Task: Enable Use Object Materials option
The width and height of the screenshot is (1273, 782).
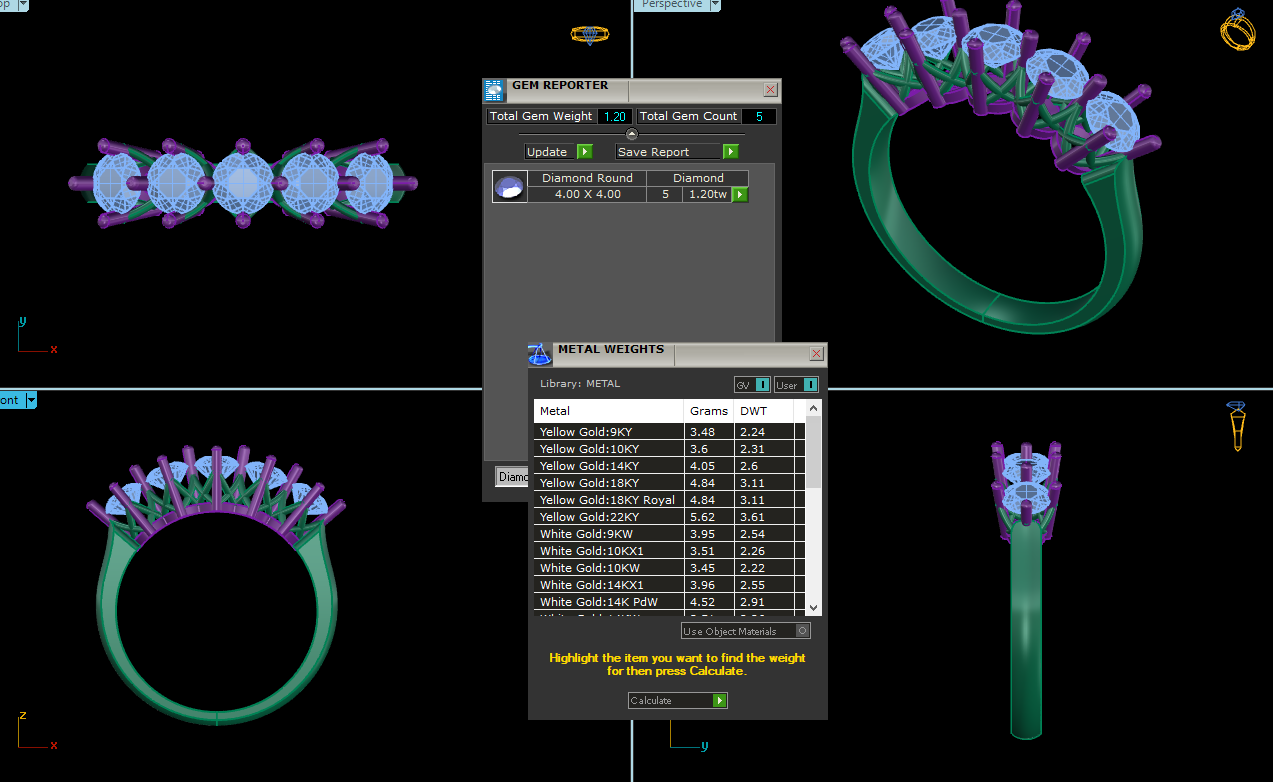Action: pos(801,631)
